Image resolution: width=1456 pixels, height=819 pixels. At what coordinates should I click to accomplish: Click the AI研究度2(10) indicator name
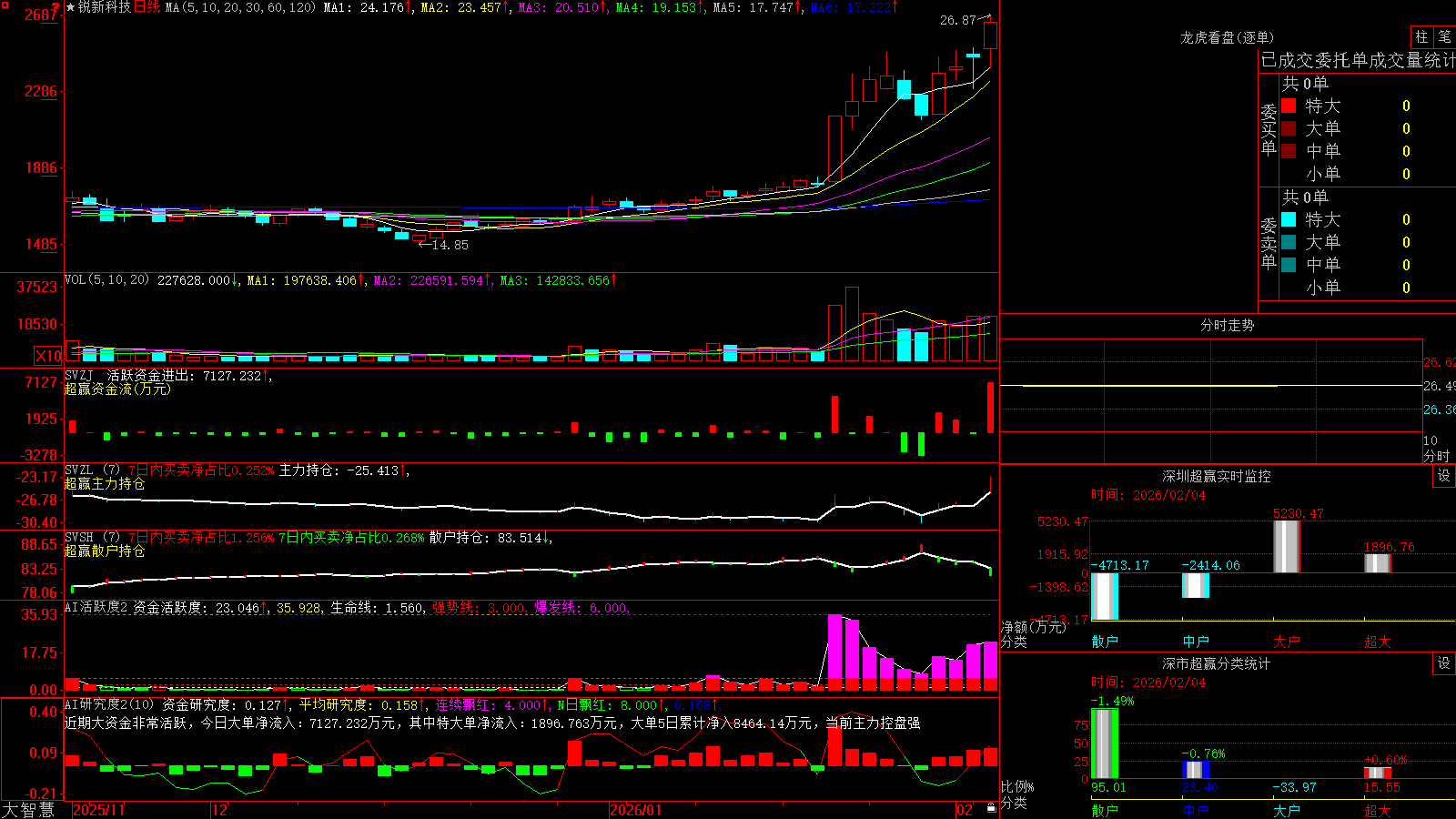click(x=109, y=704)
